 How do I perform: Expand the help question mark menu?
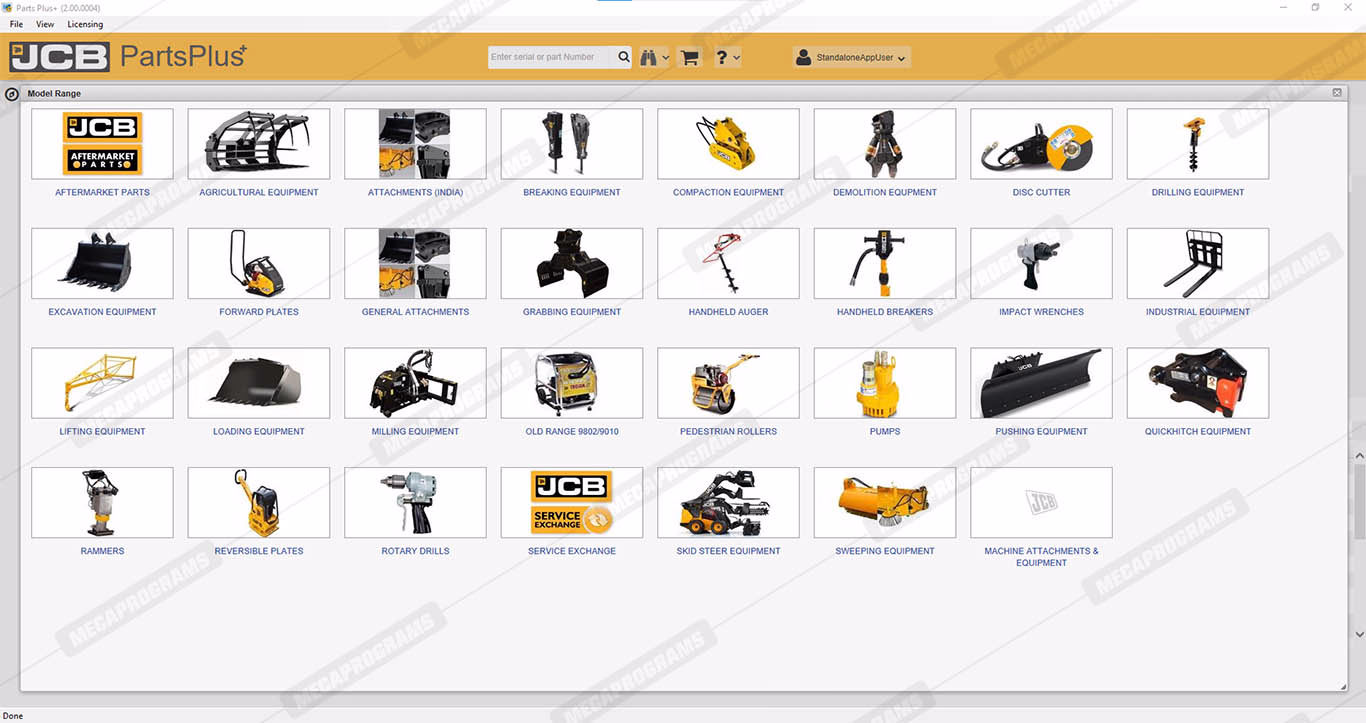(727, 58)
